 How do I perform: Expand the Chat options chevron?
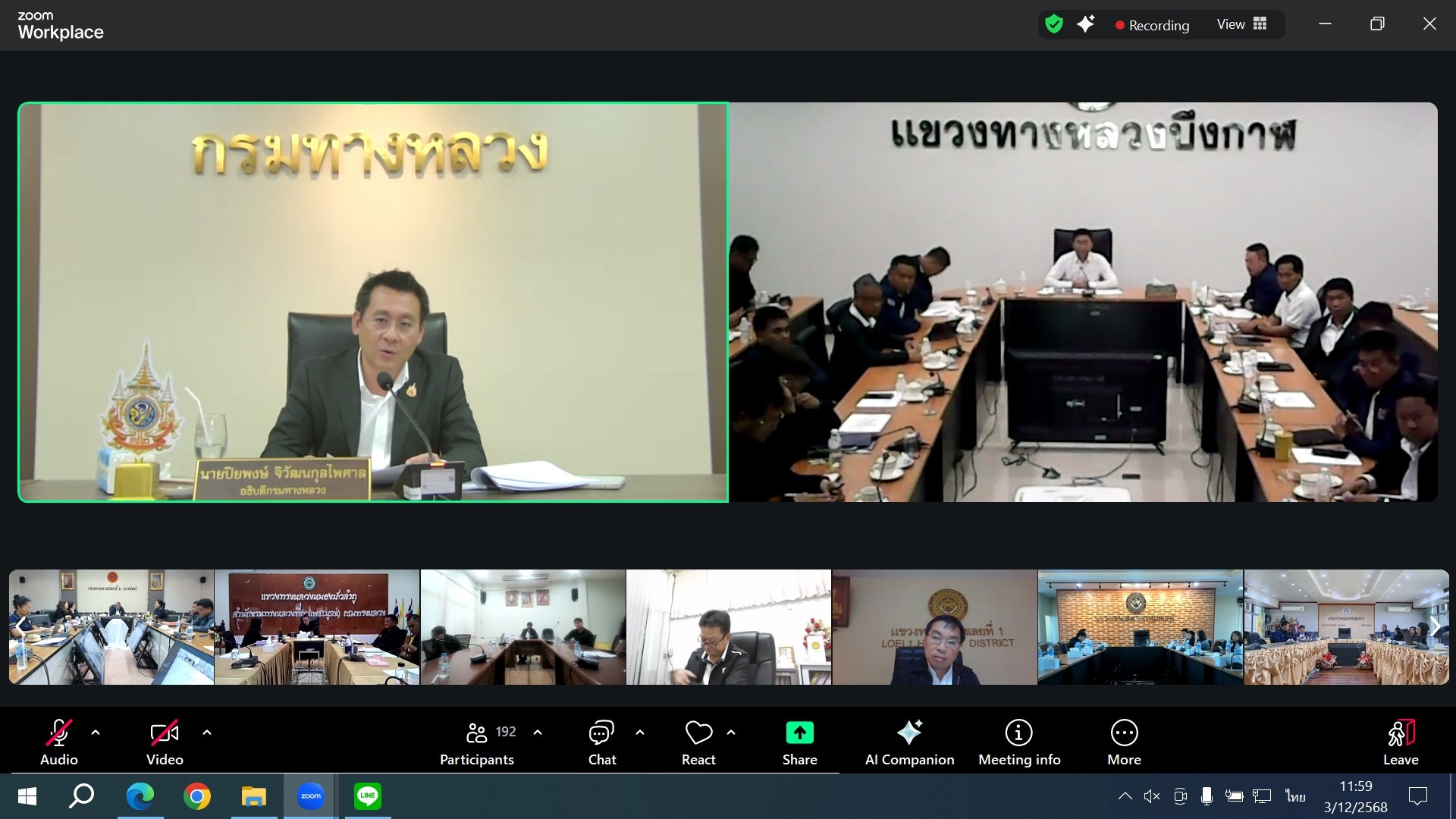[640, 733]
